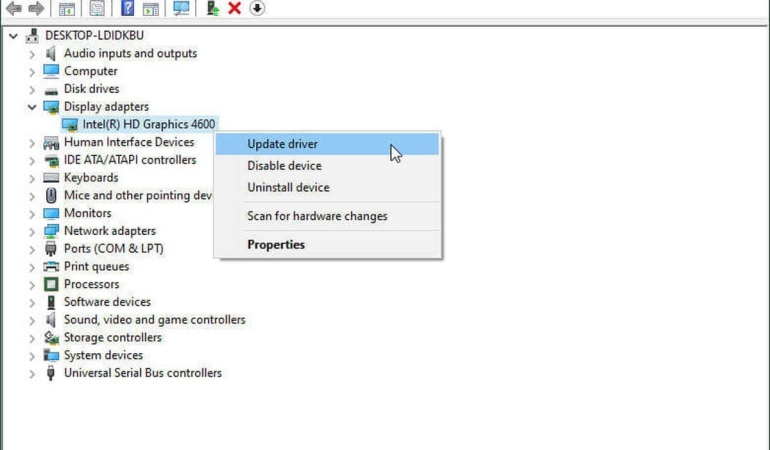Image resolution: width=770 pixels, height=450 pixels.
Task: Click the Human Interface Devices icon
Action: tap(51, 142)
